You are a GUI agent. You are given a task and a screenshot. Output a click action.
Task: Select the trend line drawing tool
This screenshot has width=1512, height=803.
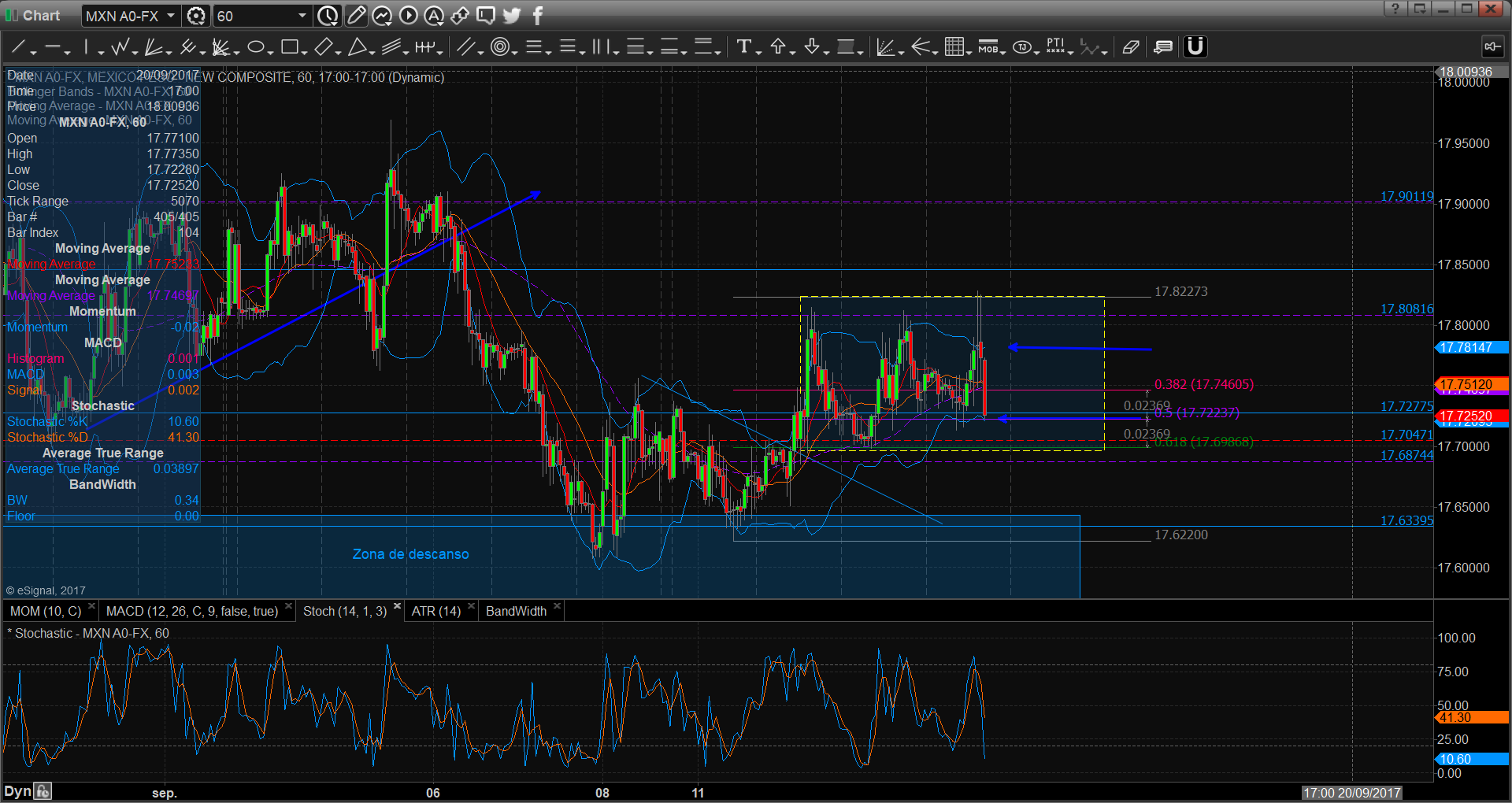point(18,48)
